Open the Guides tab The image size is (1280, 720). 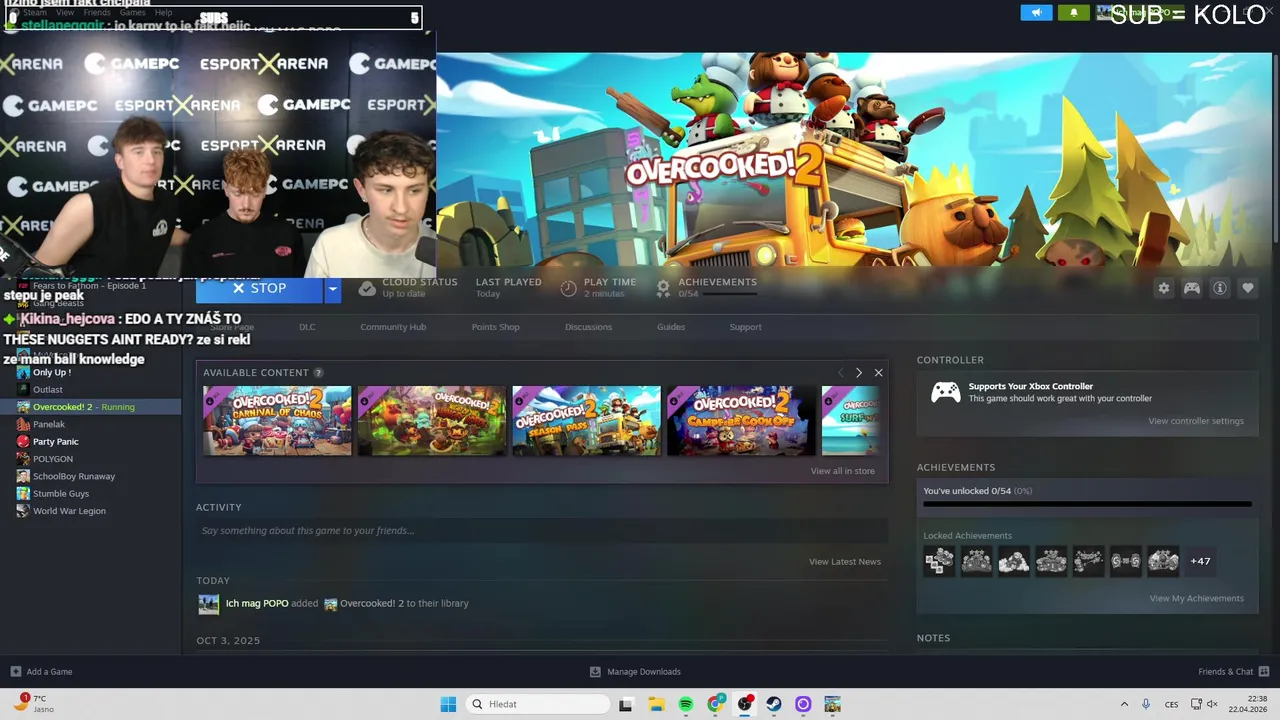671,327
